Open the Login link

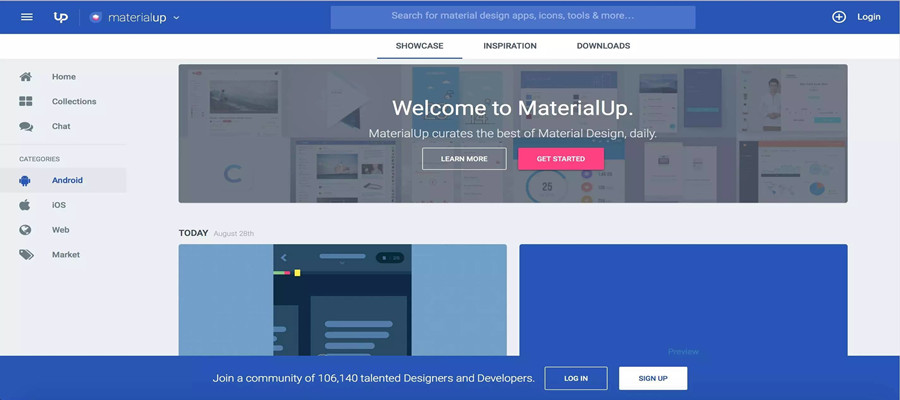coord(868,17)
